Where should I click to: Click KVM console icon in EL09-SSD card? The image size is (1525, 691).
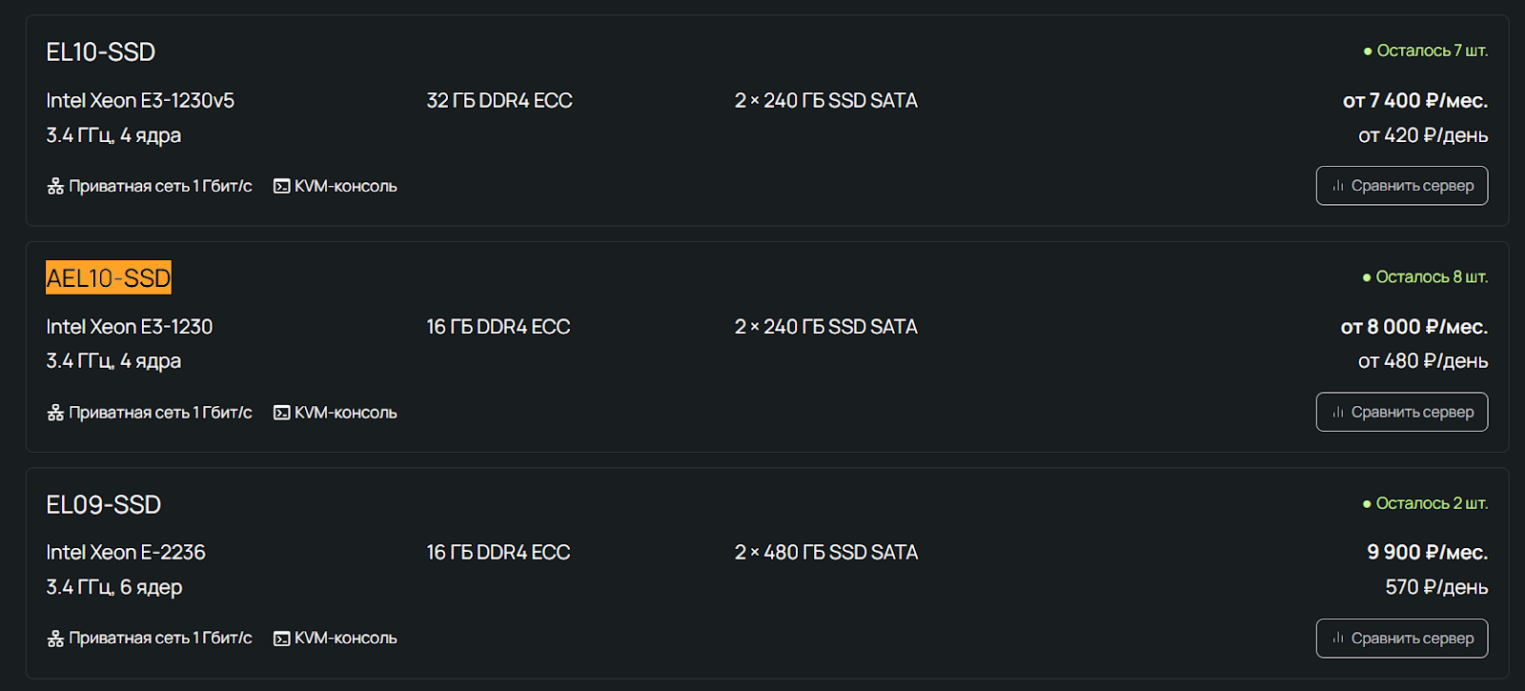(x=282, y=638)
